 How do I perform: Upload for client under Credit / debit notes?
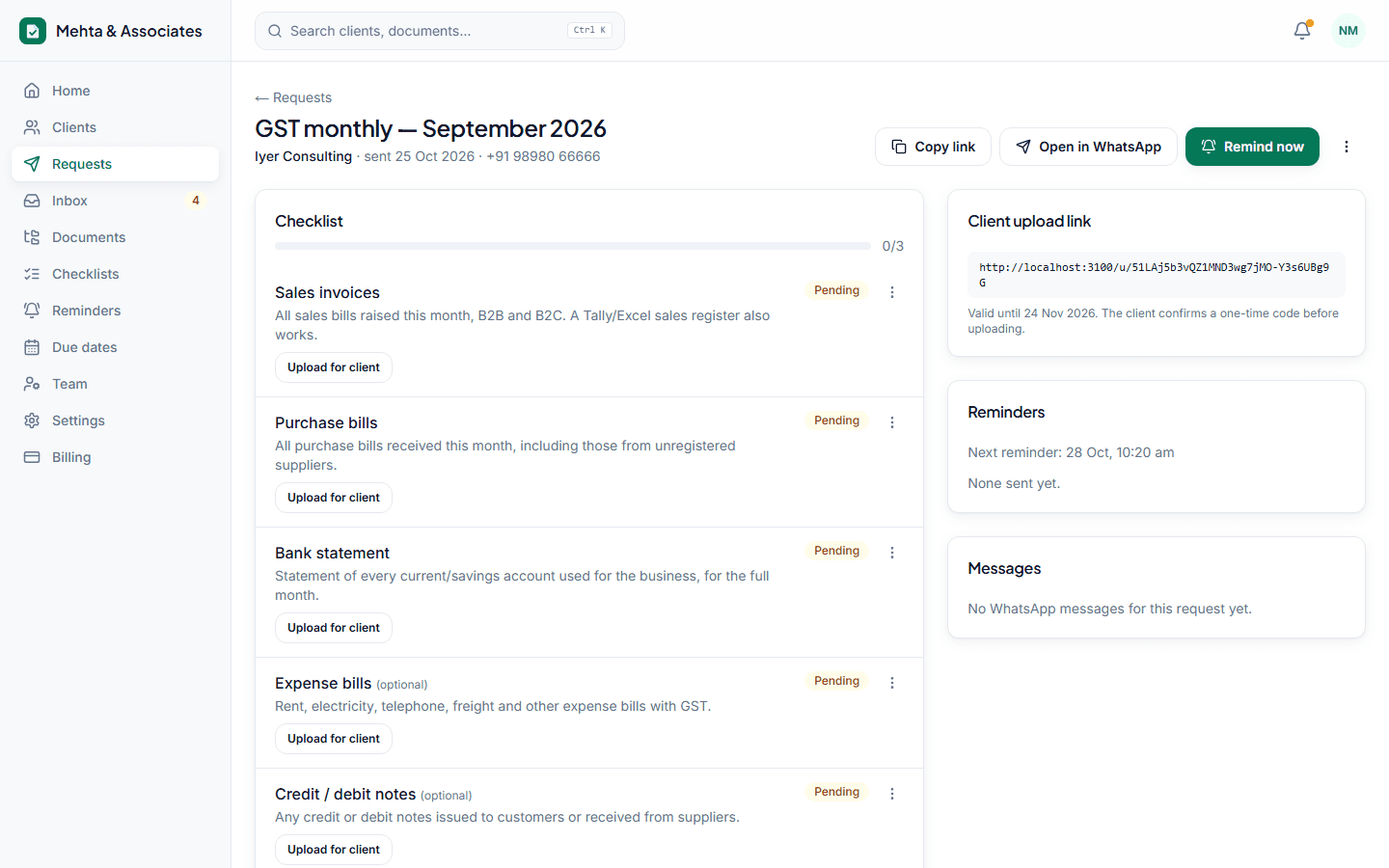(334, 850)
